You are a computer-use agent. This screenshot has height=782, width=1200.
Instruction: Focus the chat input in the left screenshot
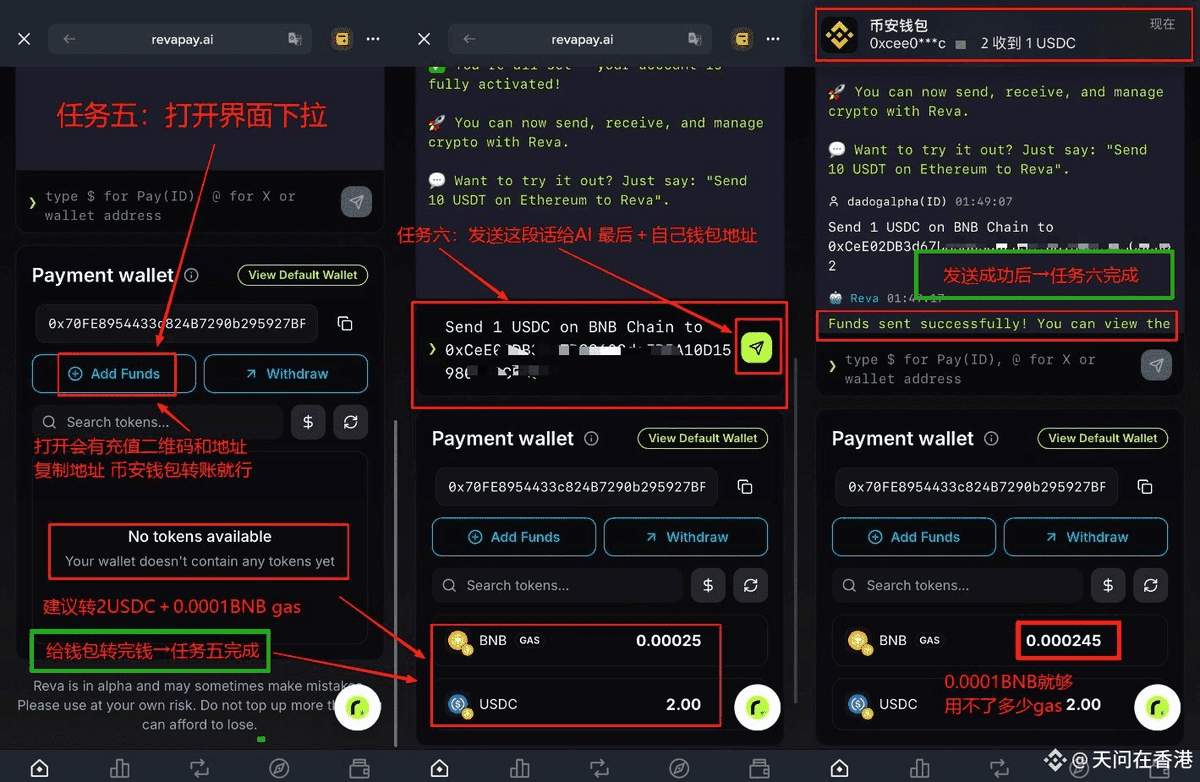pyautogui.click(x=180, y=205)
